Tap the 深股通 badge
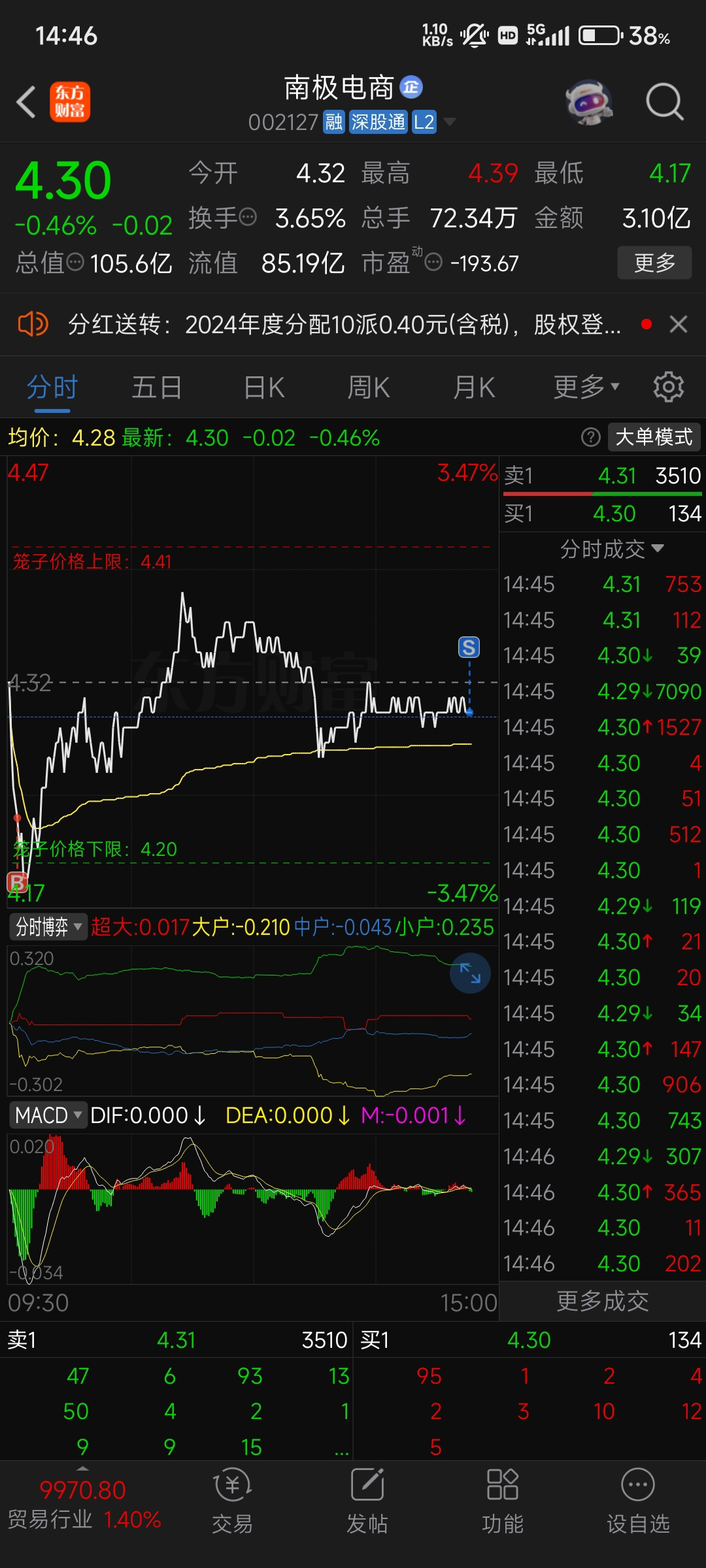Screen dimensions: 706x1568 [378, 122]
